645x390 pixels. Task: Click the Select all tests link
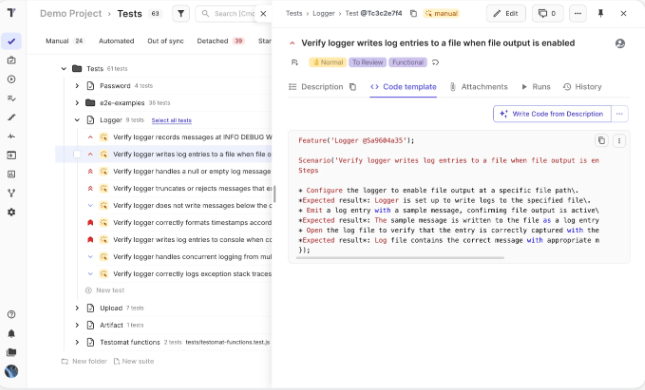(172, 121)
